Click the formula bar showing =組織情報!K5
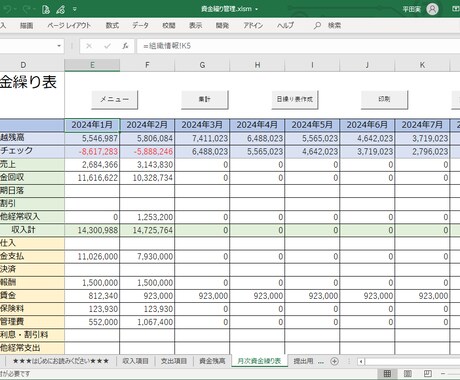The height and width of the screenshot is (380, 460). [298, 46]
